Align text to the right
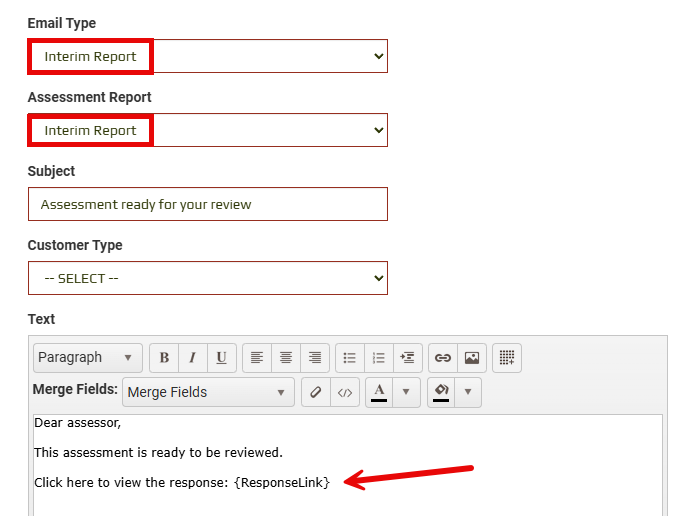The image size is (691, 516). click(315, 358)
